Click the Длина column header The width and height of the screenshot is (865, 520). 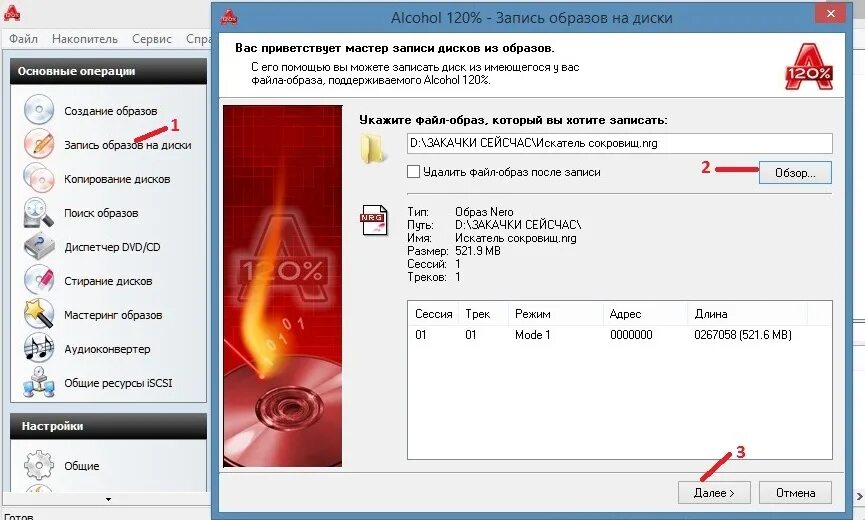point(711,314)
